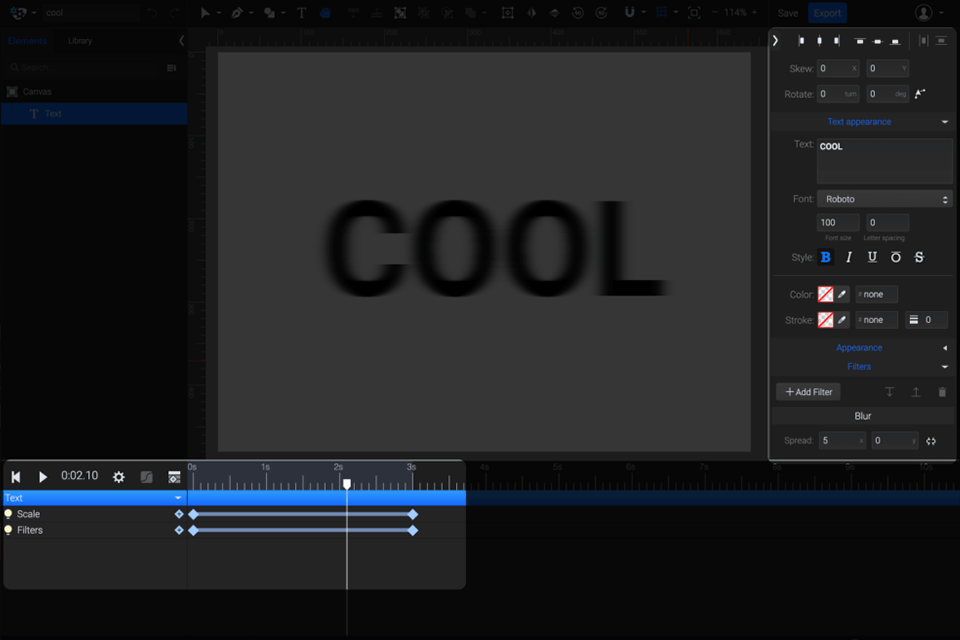960x640 pixels.
Task: Click the Redo arrow
Action: pos(175,12)
